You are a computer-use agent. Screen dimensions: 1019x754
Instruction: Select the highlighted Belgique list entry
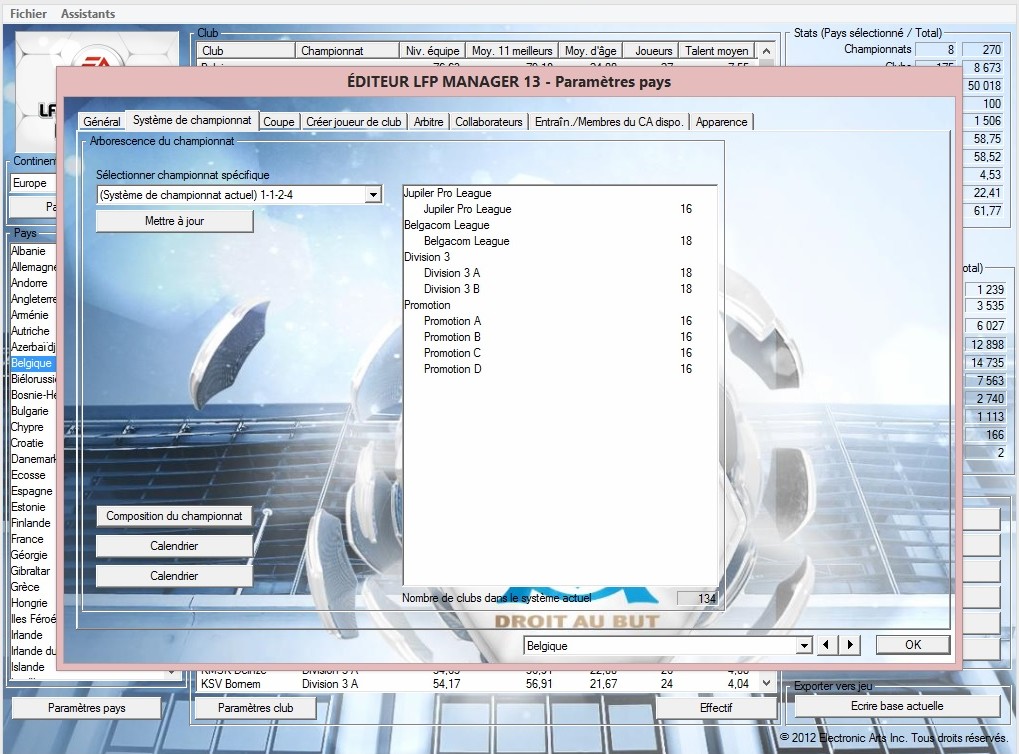click(31, 363)
